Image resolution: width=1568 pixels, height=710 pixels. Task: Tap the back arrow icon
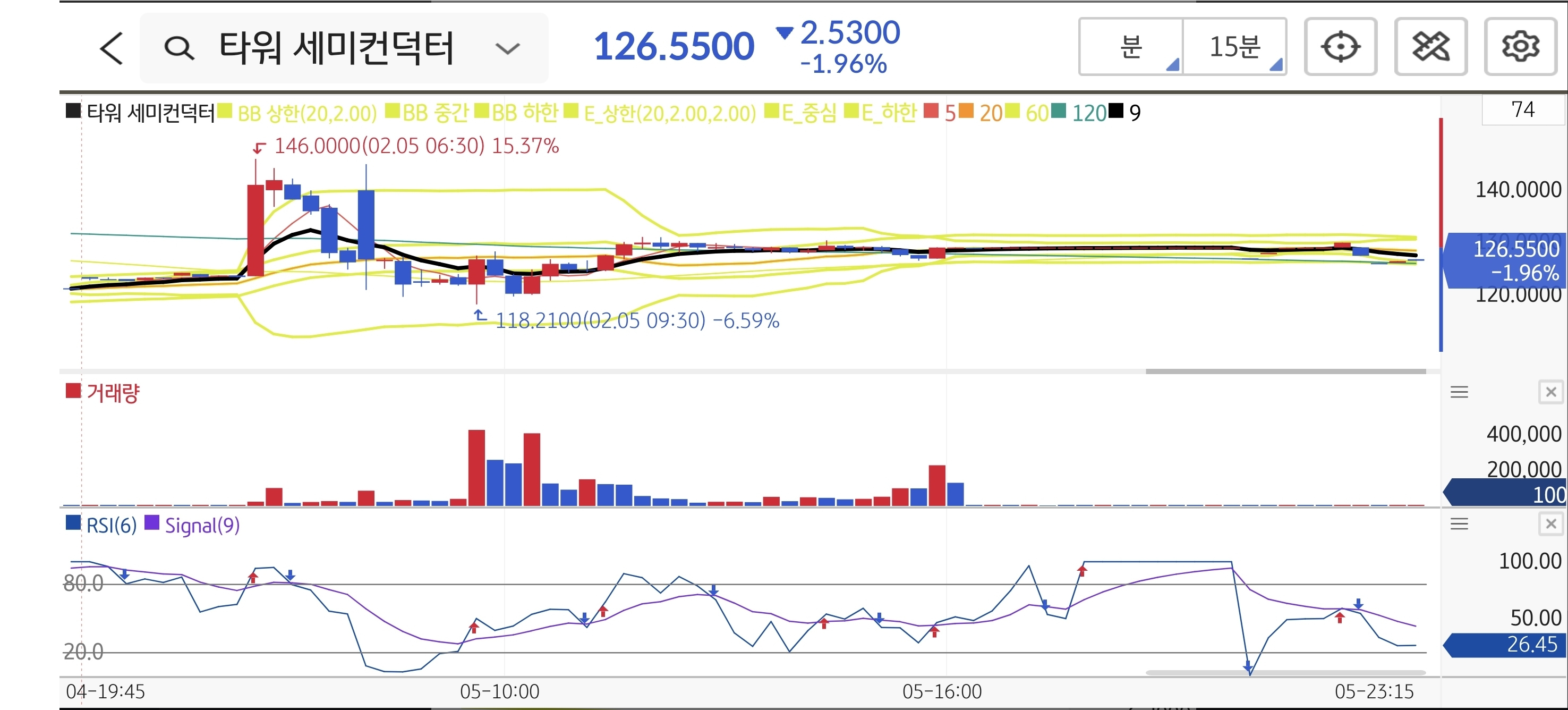click(112, 48)
